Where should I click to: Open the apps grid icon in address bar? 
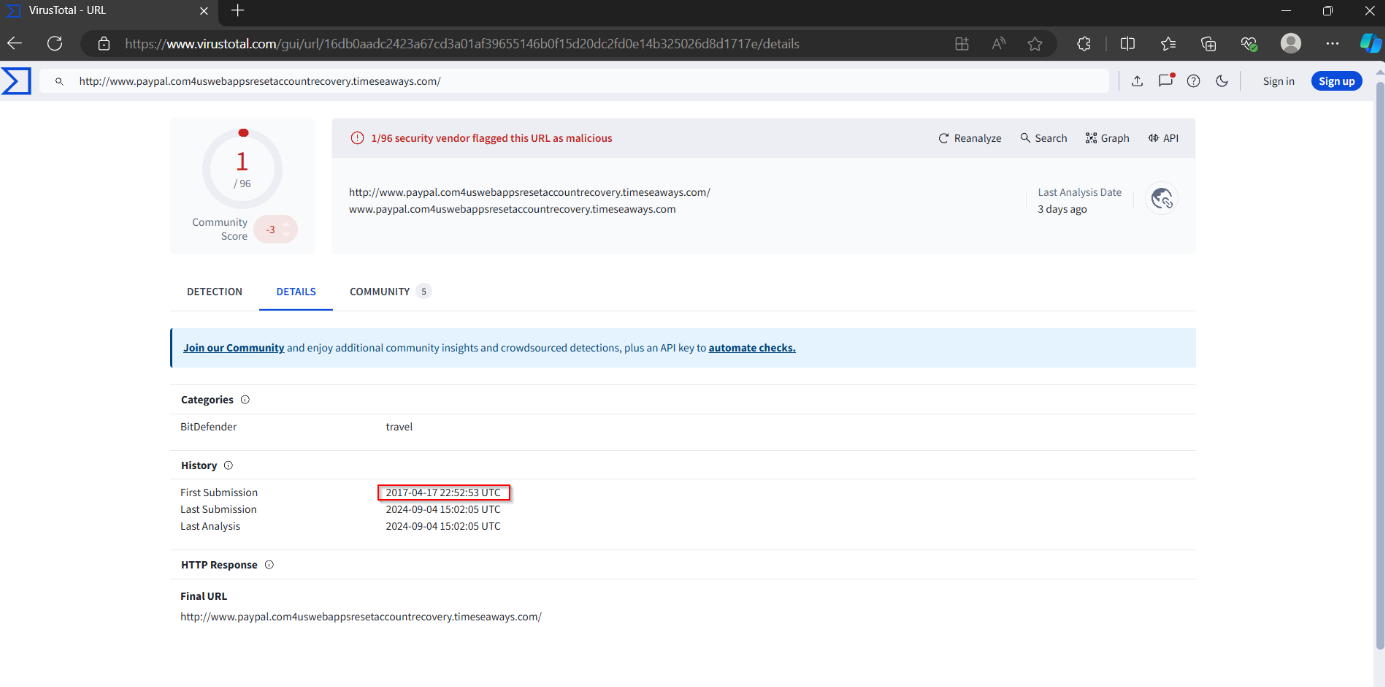click(x=962, y=44)
